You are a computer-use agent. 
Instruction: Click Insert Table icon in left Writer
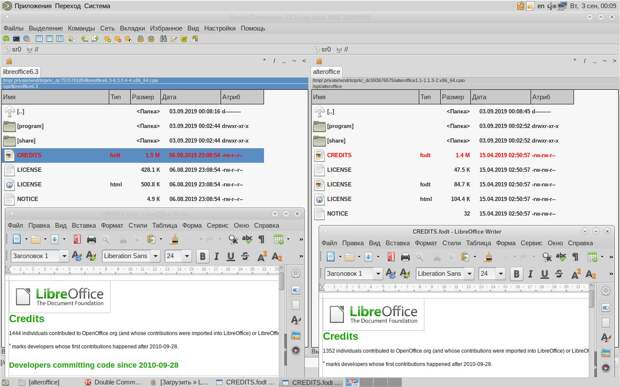pyautogui.click(x=278, y=239)
